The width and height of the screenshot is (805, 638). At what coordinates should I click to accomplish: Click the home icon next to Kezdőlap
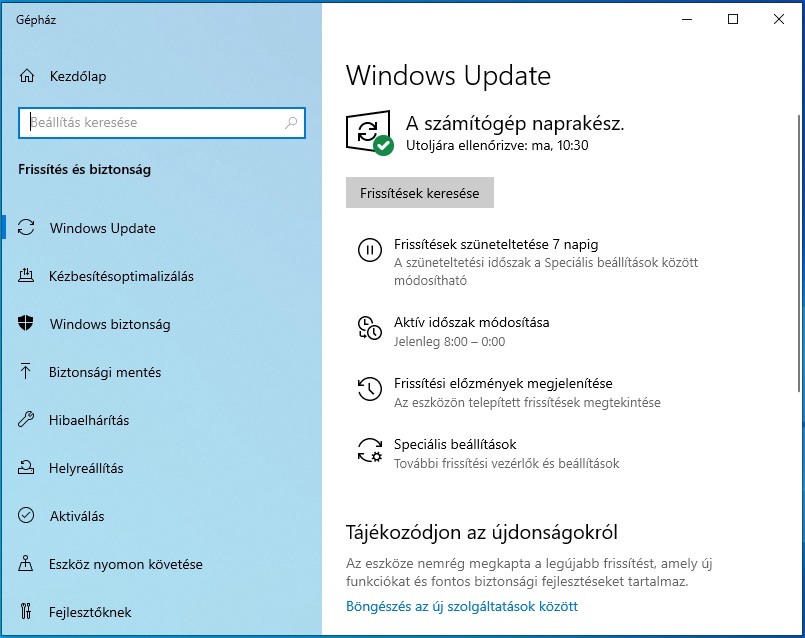point(27,76)
